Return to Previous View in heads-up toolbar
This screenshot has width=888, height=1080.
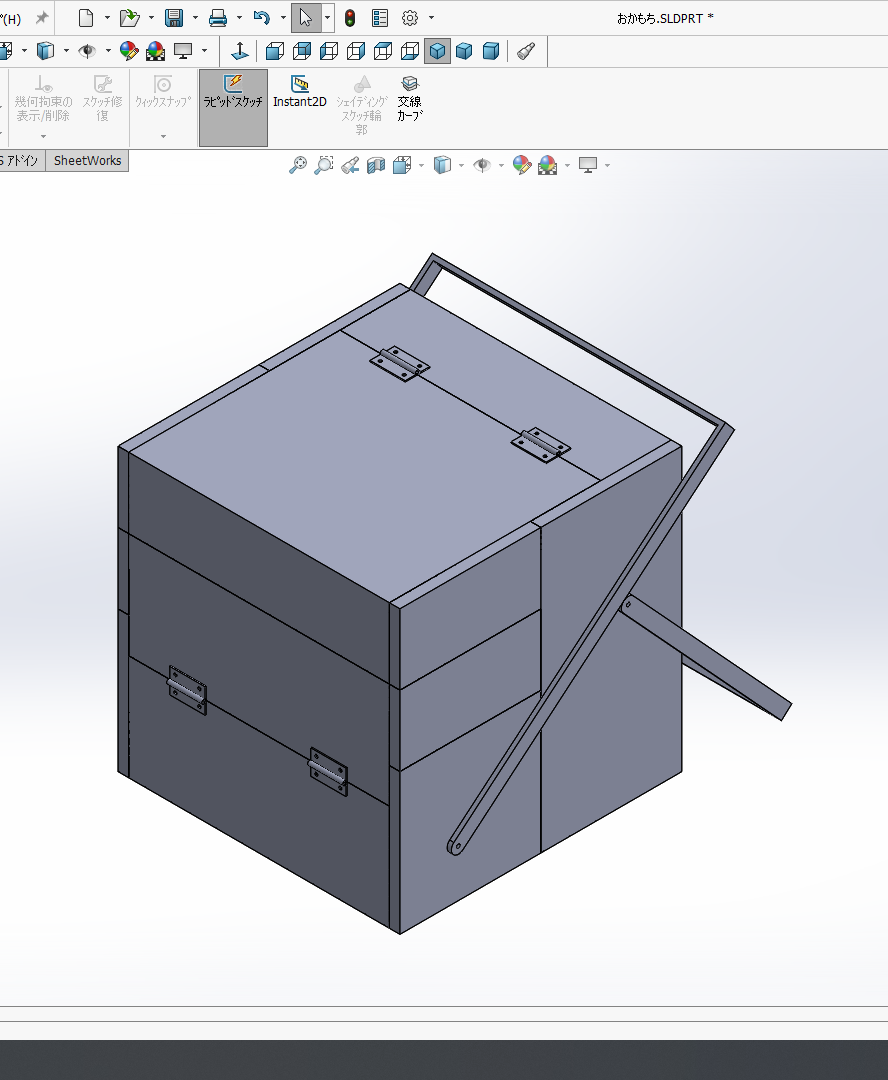[350, 165]
